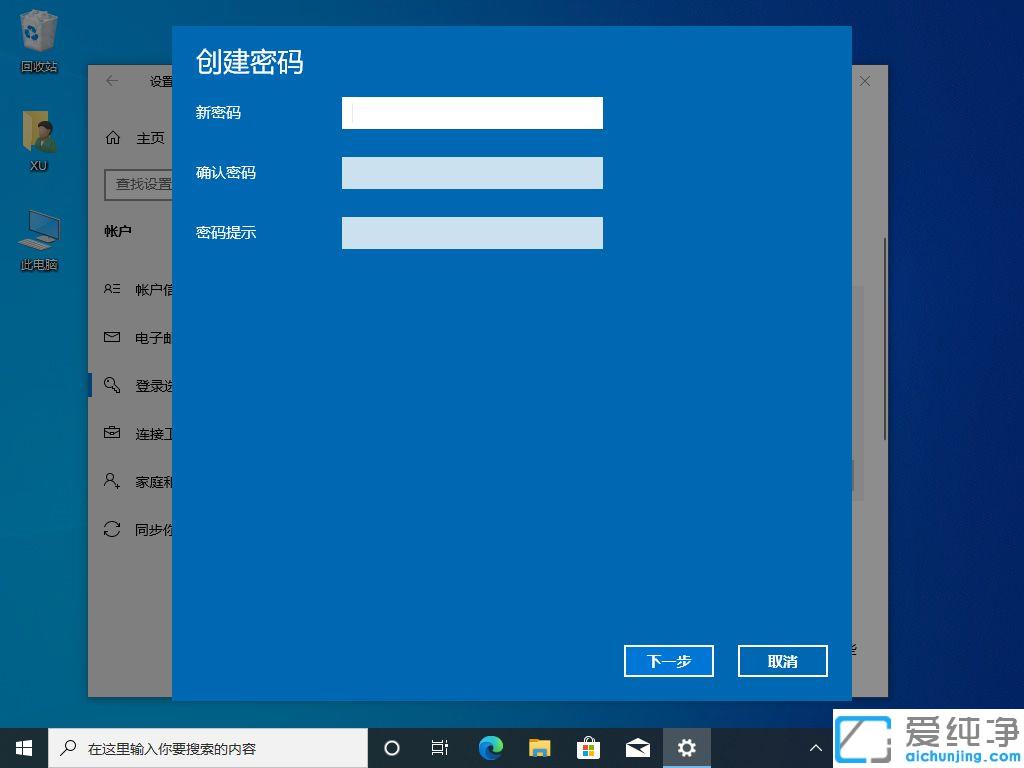Click the envelope icon beside 电子邮件
The image size is (1024, 768).
(112, 337)
